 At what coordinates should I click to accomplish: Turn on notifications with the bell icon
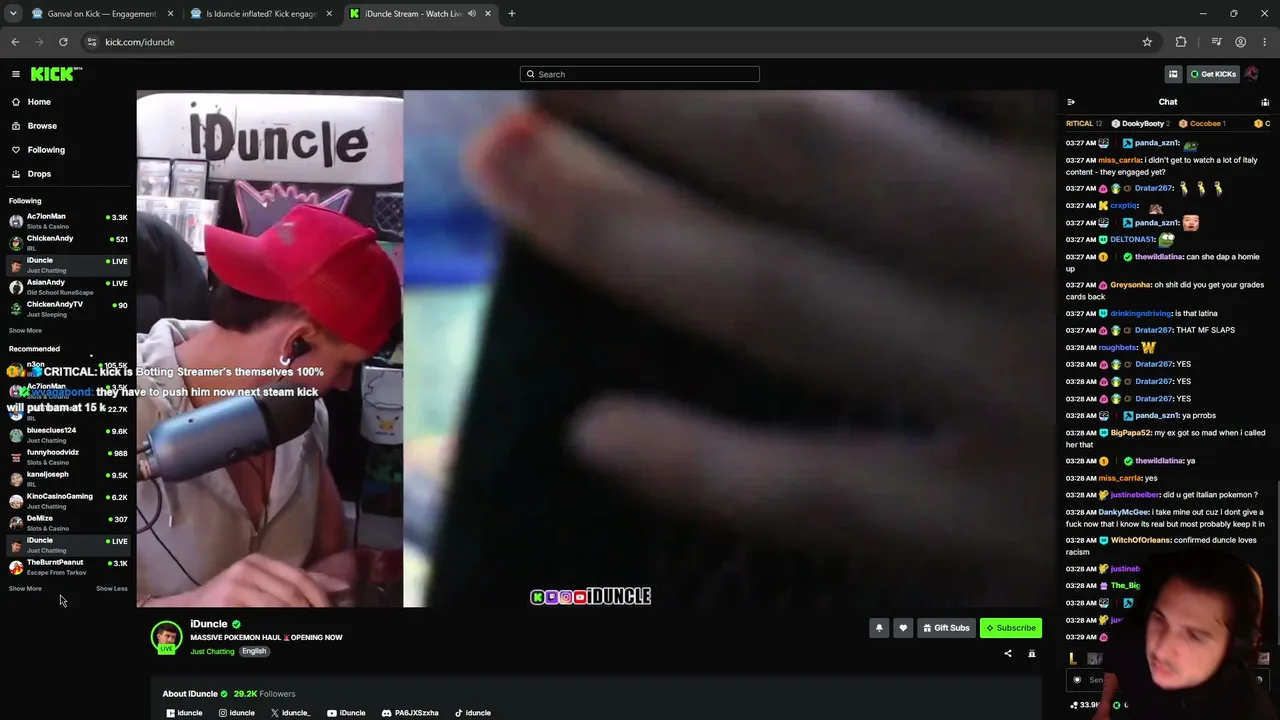click(x=879, y=628)
